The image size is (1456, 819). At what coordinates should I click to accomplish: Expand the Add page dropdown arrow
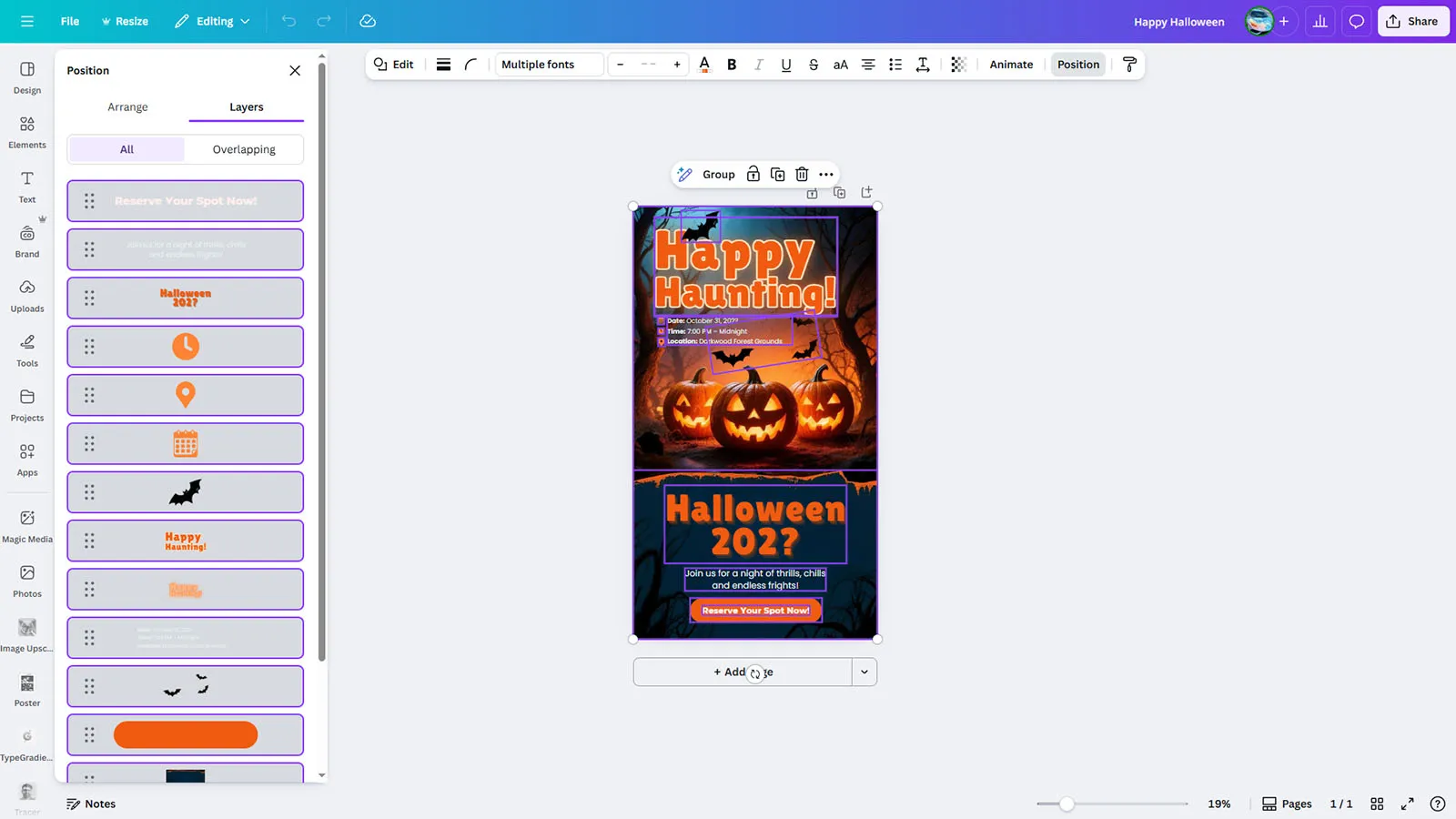(x=864, y=672)
